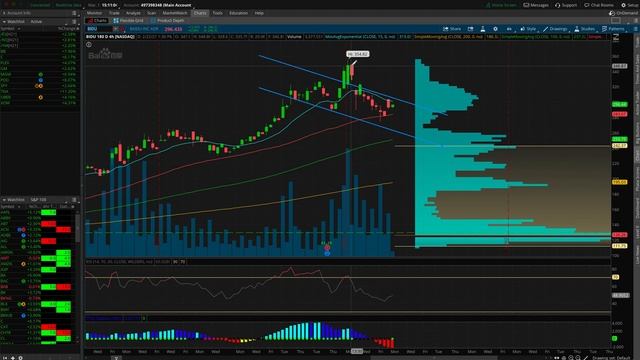640x360 pixels.
Task: Open the Account Info gadget menu icon
Action: pos(74,13)
